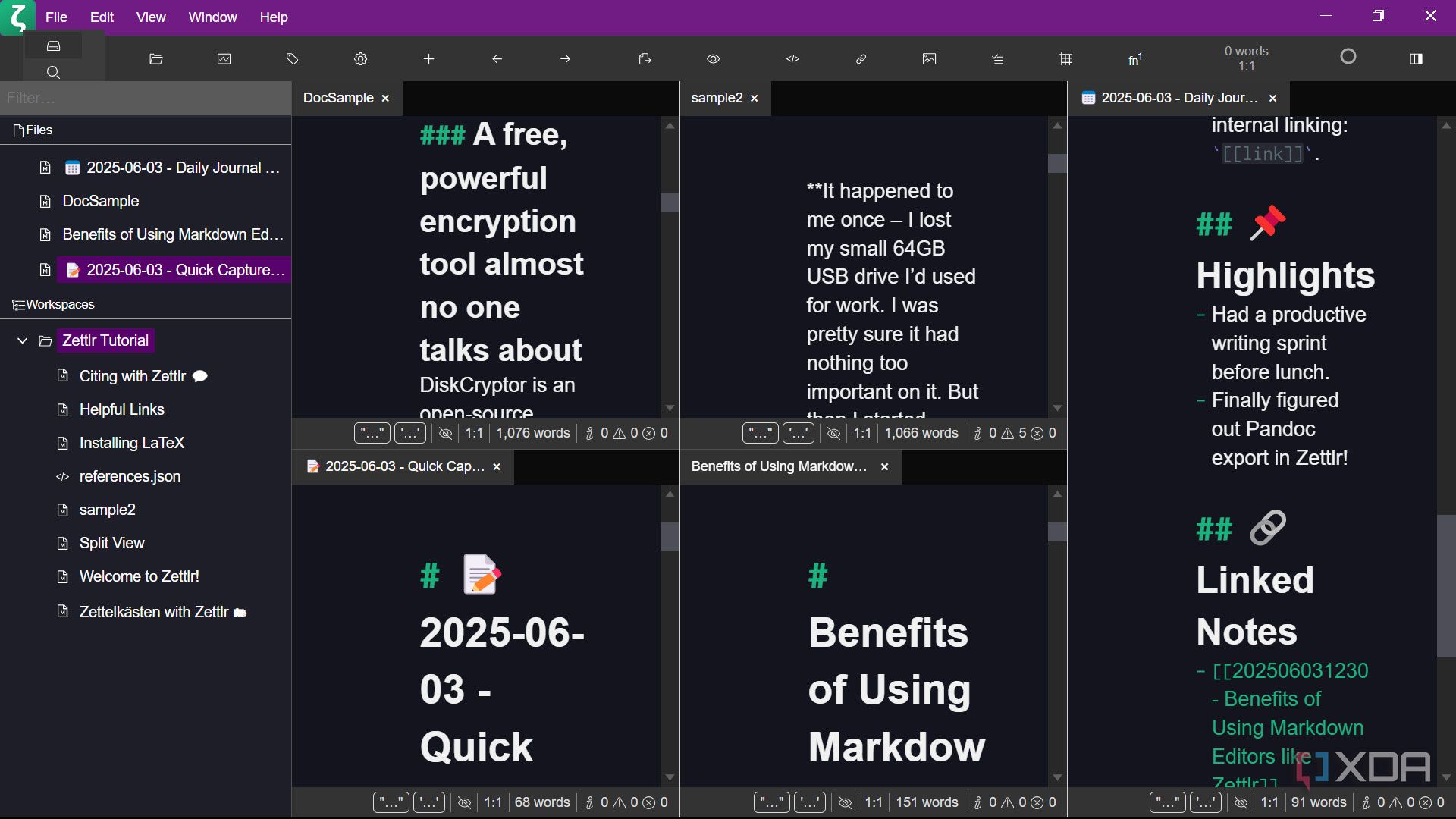Viewport: 1456px width, 819px height.
Task: Insert footnote with fn icon
Action: point(1135,59)
